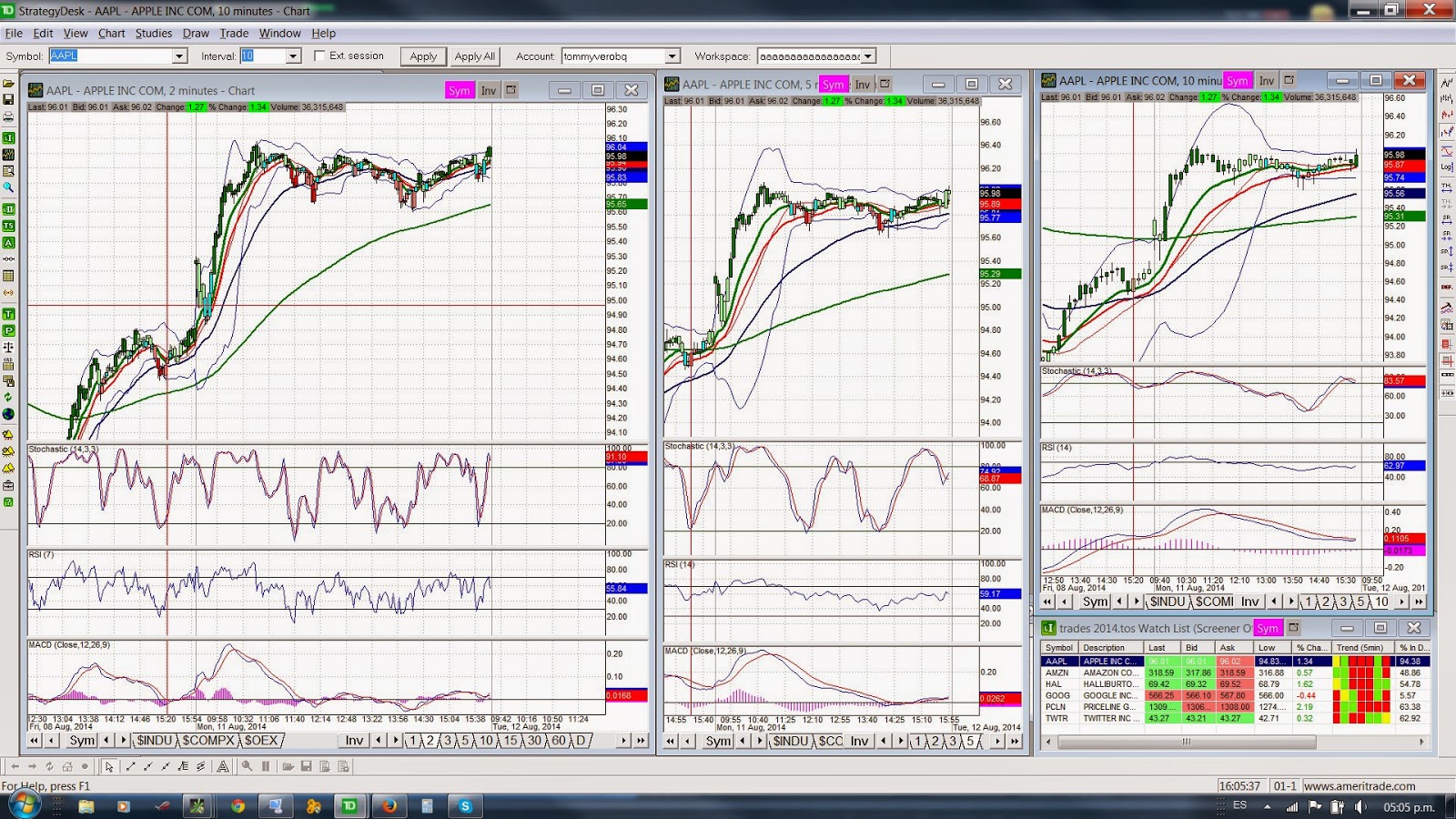Toggle pink Sym button on 5 minute chart
Viewport: 1456px width, 819px height.
[x=833, y=84]
